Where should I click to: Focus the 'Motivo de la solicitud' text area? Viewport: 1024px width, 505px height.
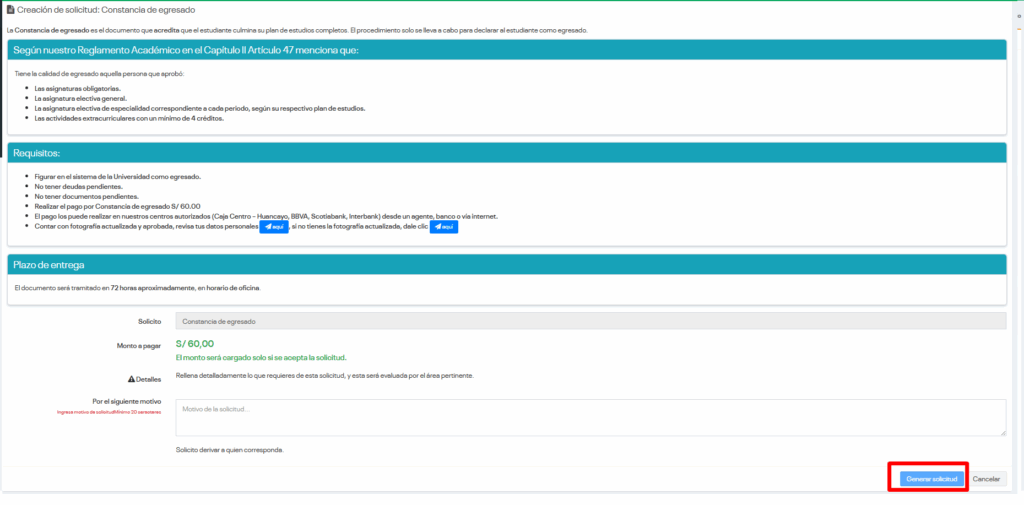[590, 417]
